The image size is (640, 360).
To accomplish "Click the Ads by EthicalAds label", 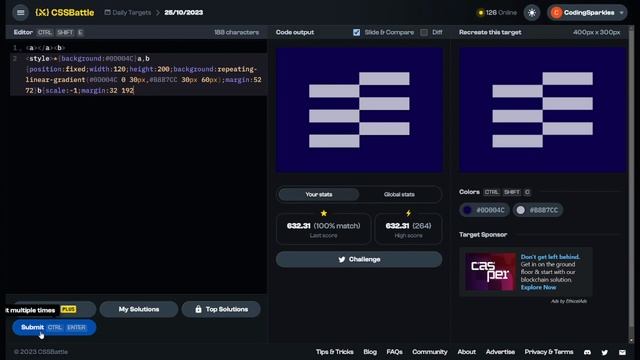I will [569, 301].
